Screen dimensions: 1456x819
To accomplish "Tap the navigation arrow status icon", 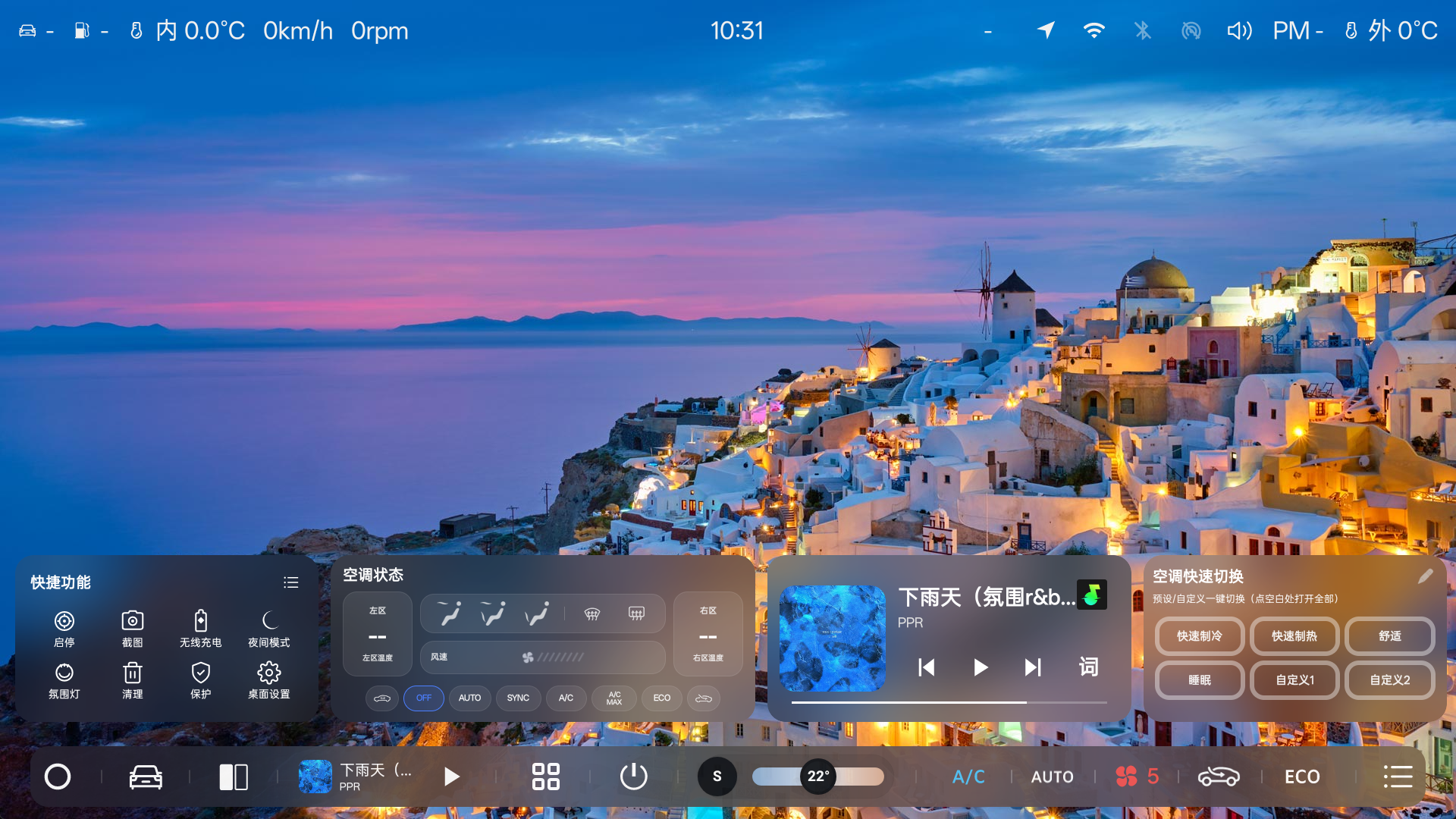I will [1046, 30].
